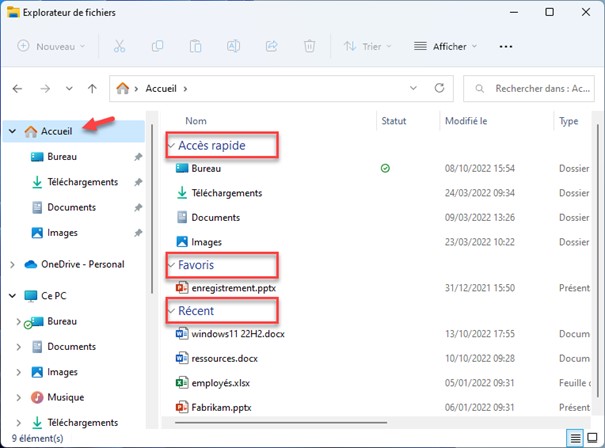The height and width of the screenshot is (448, 605).
Task: Open the Trier sort dropdown
Action: pyautogui.click(x=364, y=47)
